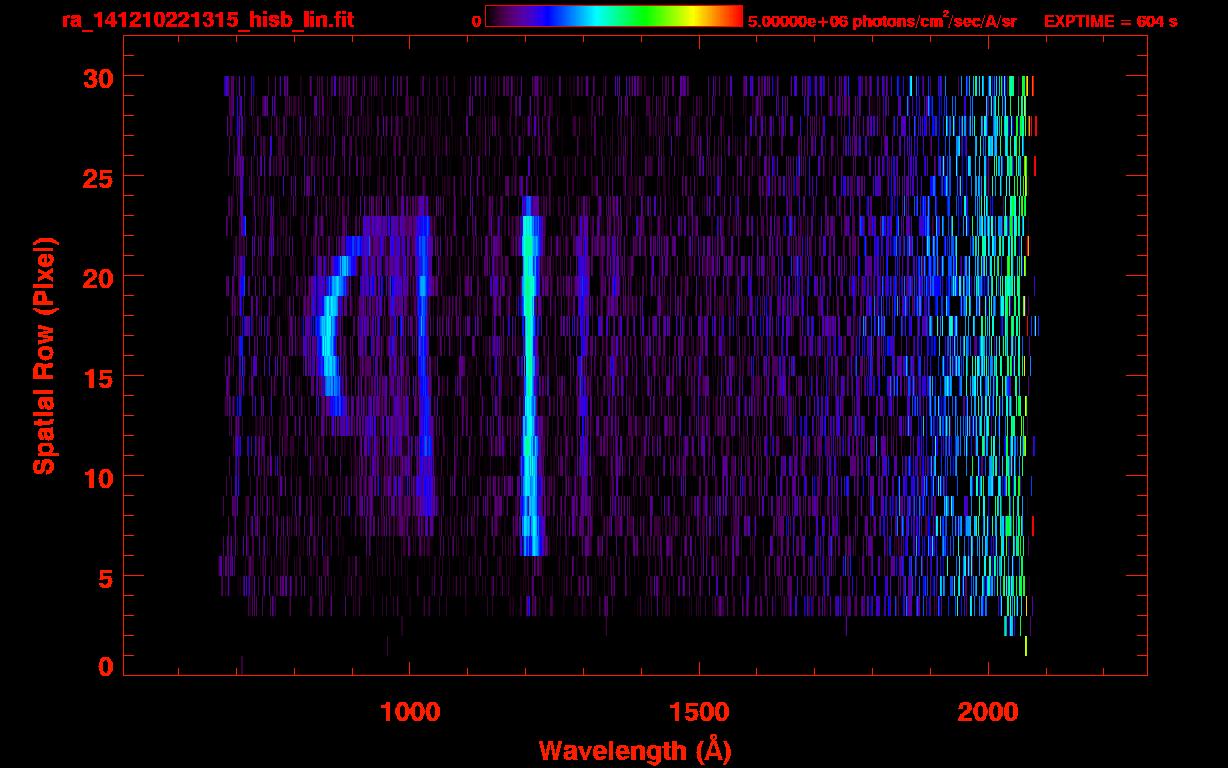
Task: Click the x-axis tick label 1500
Action: click(x=699, y=712)
